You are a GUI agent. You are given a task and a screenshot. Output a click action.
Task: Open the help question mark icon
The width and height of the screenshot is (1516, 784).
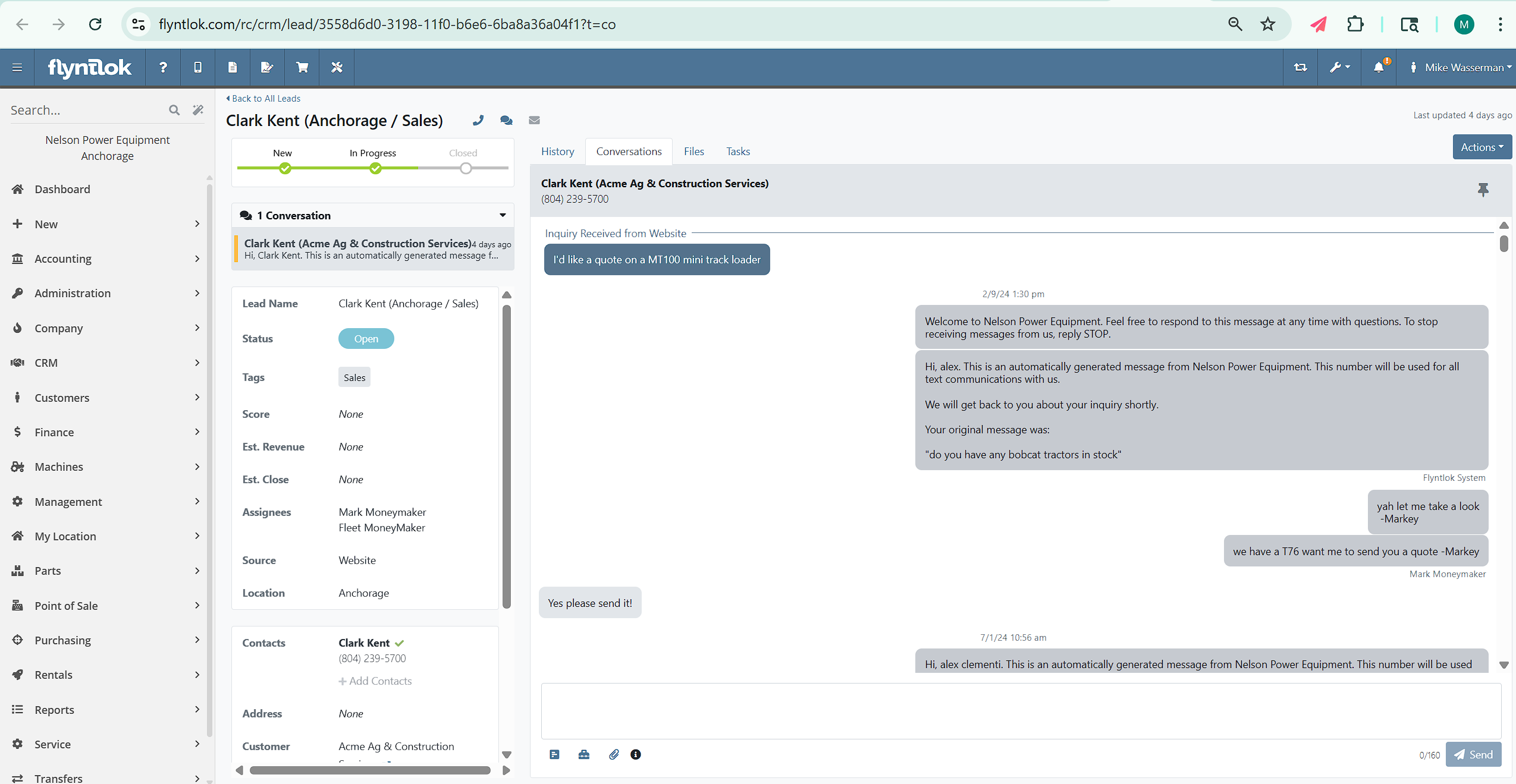[163, 68]
